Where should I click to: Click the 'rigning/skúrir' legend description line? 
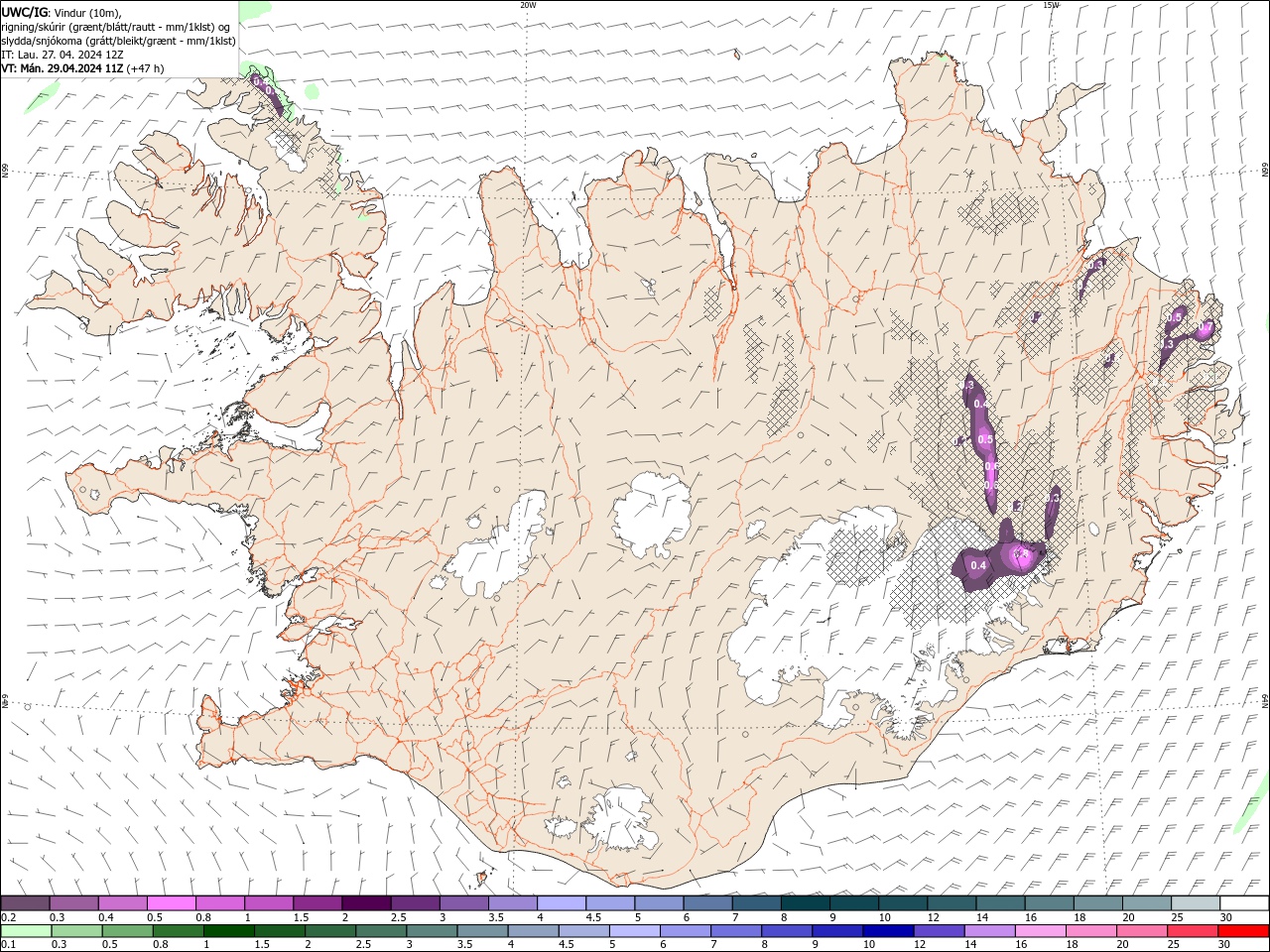115,27
